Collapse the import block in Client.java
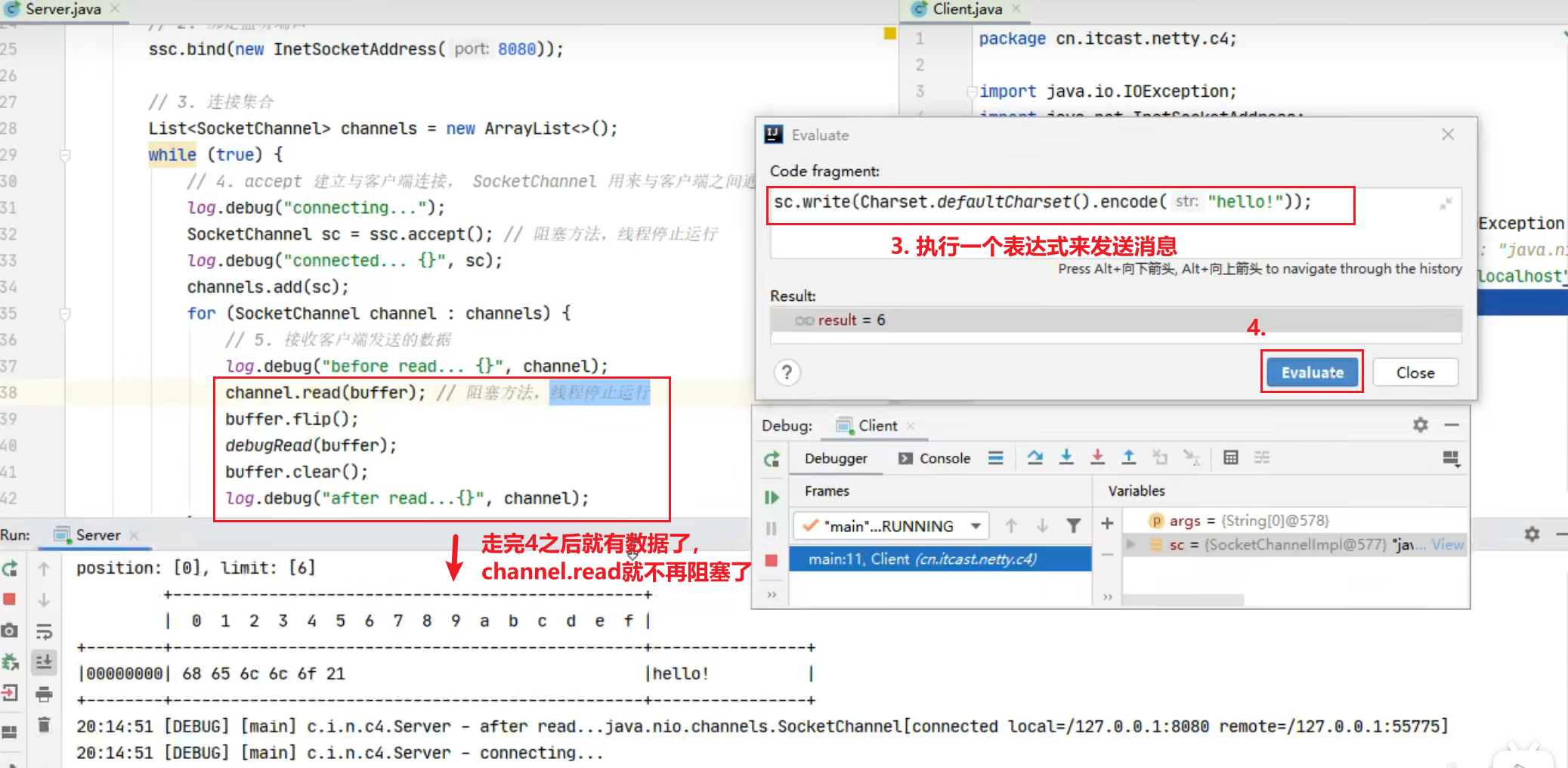Viewport: 1568px width, 768px height. point(972,91)
